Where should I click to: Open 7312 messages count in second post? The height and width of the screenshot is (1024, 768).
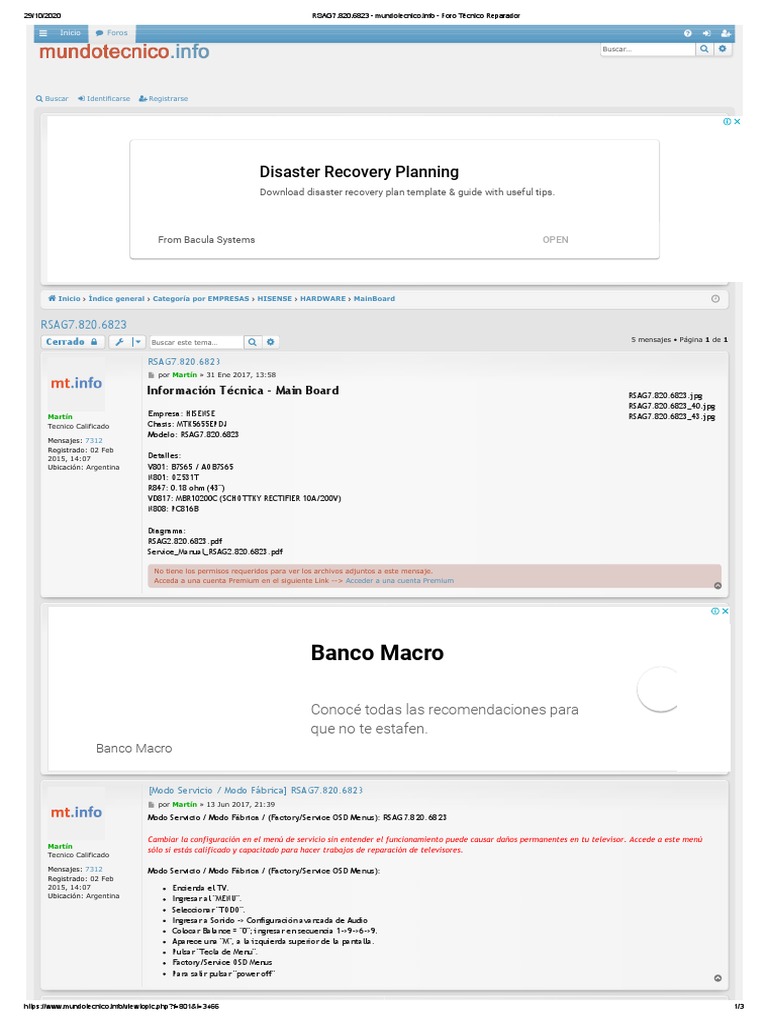(93, 870)
